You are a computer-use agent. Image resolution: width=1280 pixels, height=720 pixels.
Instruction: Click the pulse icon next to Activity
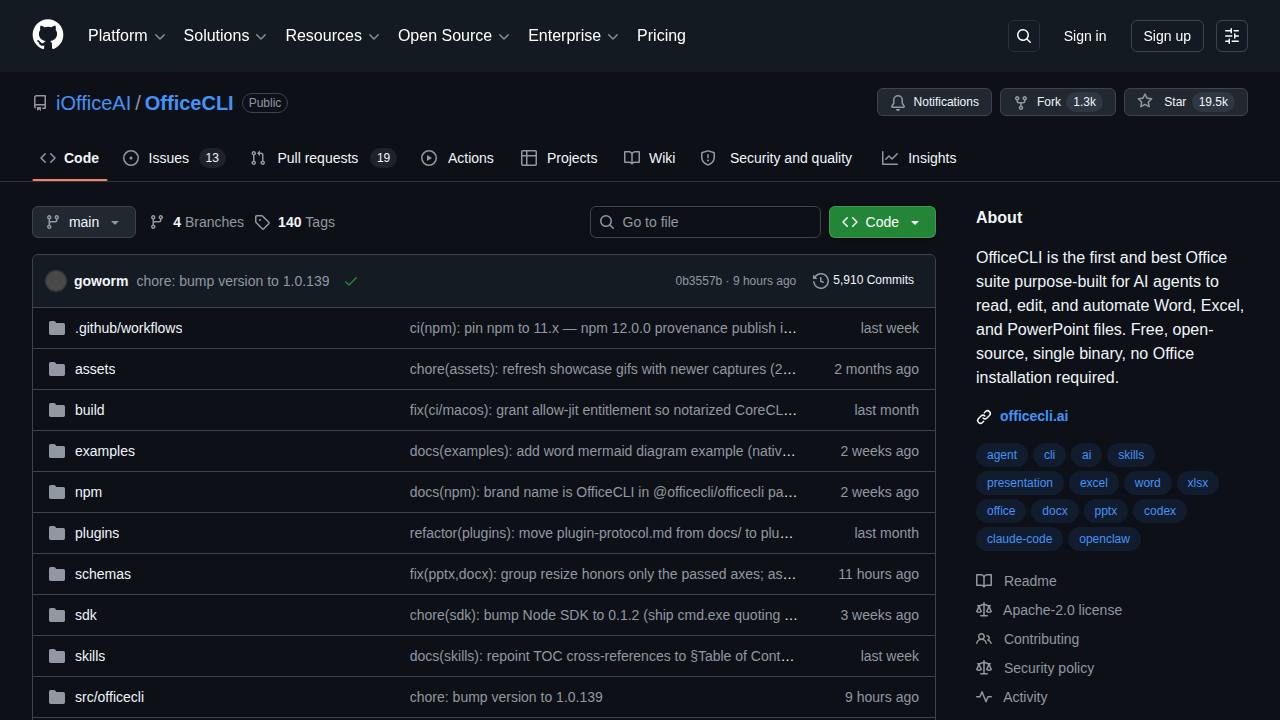click(x=984, y=697)
